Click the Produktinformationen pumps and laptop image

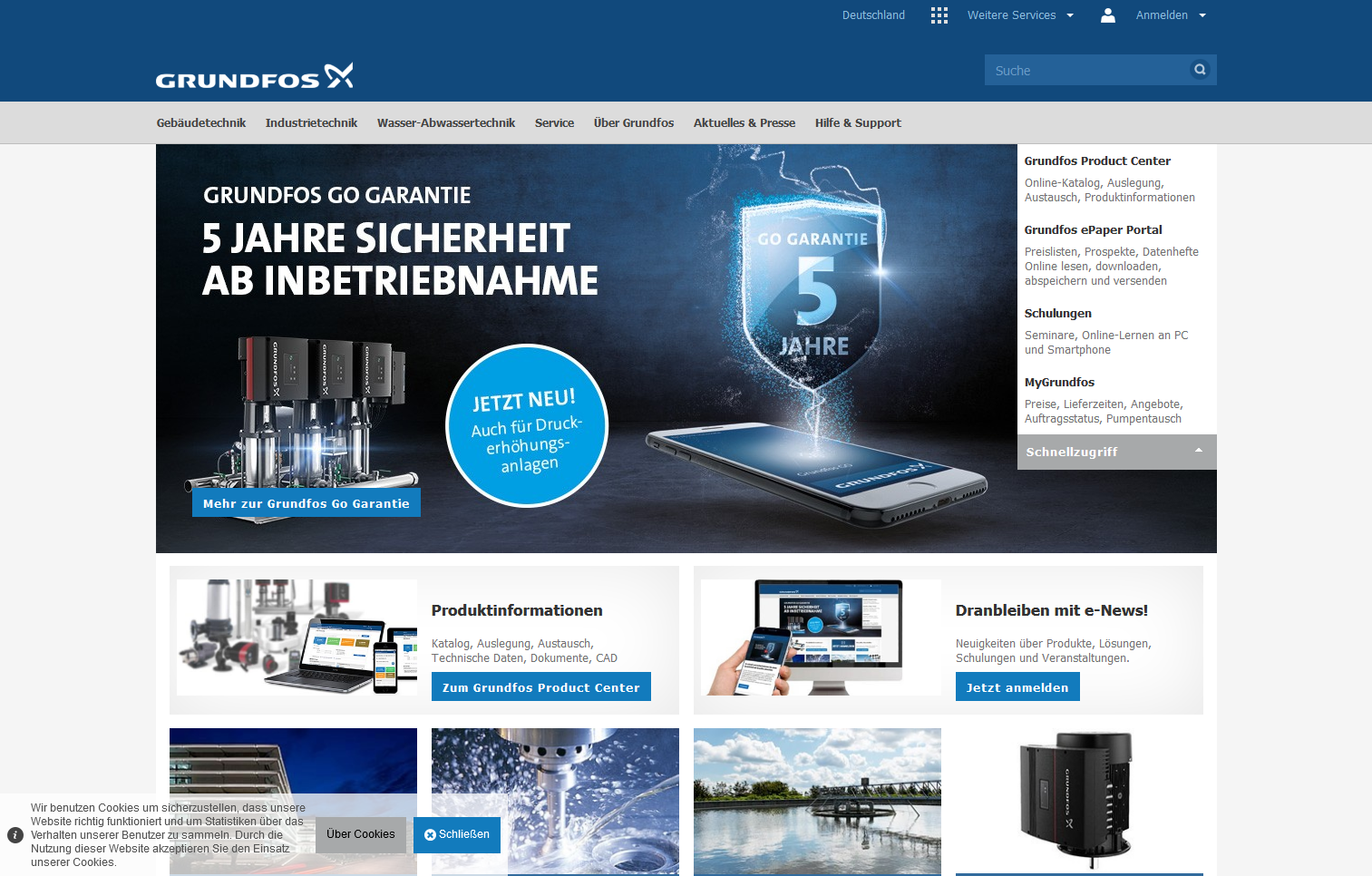(297, 638)
